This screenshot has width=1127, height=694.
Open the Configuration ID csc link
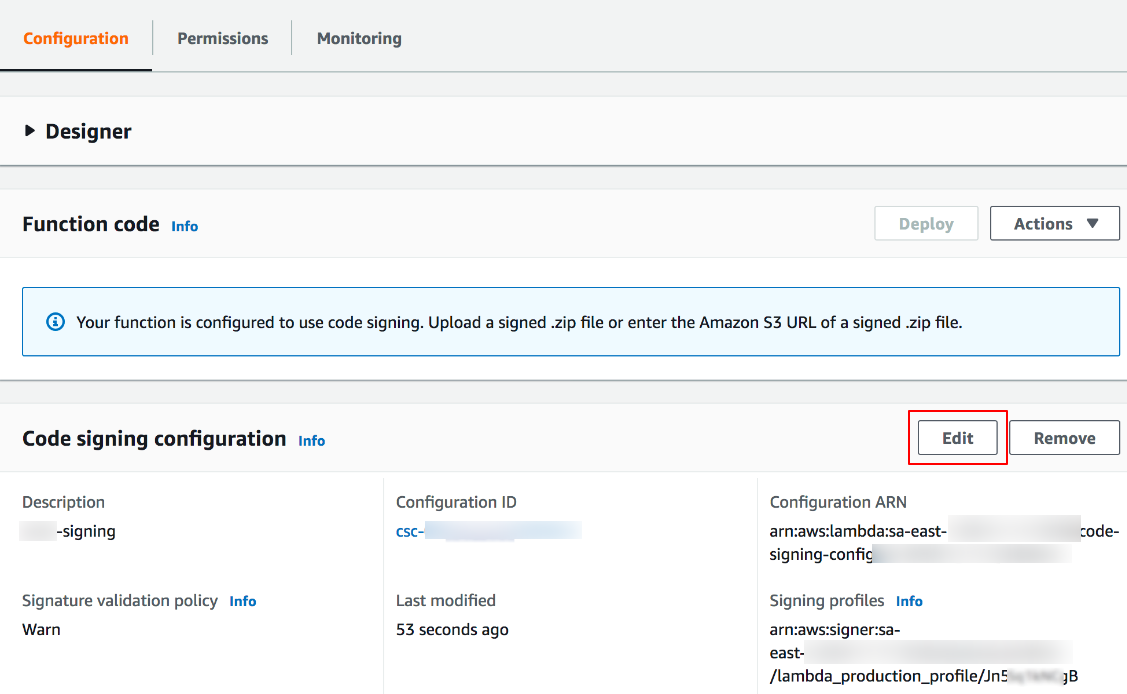point(487,531)
